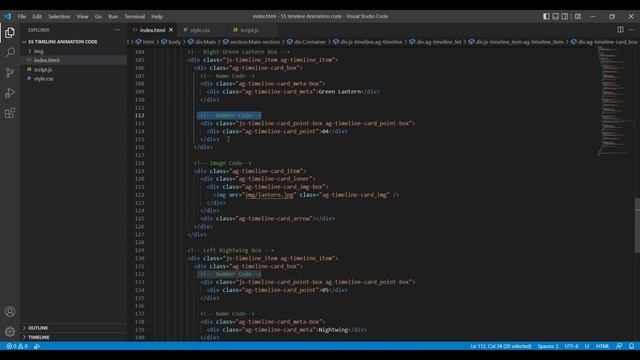Click the Green Lantern text on line 109

340,91
